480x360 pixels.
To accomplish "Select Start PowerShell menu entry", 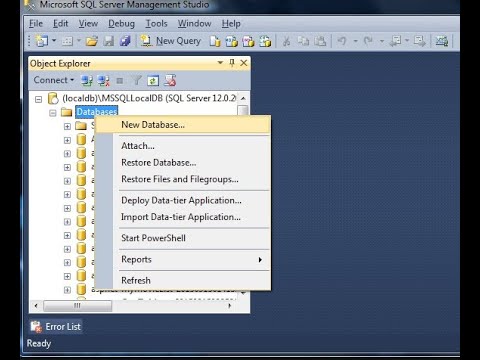I will [183, 238].
